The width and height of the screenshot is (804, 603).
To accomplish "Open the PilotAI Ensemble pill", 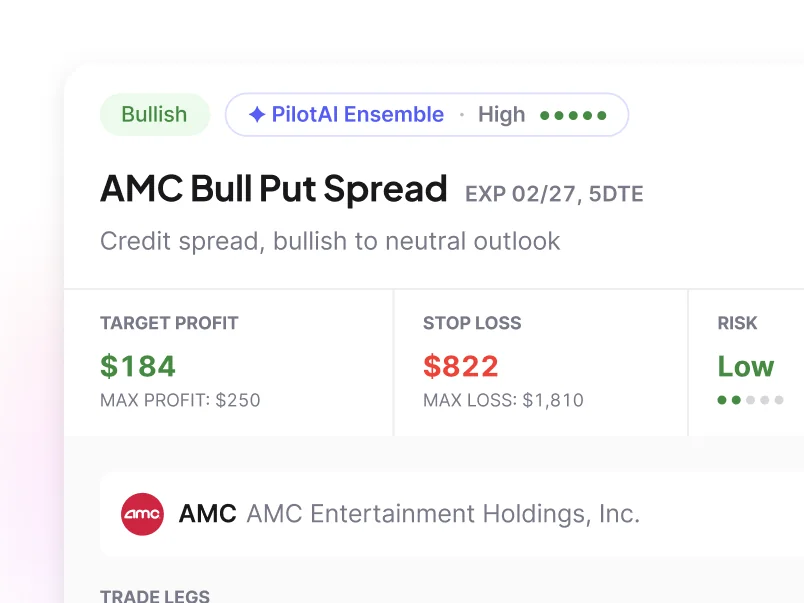I will coord(427,114).
